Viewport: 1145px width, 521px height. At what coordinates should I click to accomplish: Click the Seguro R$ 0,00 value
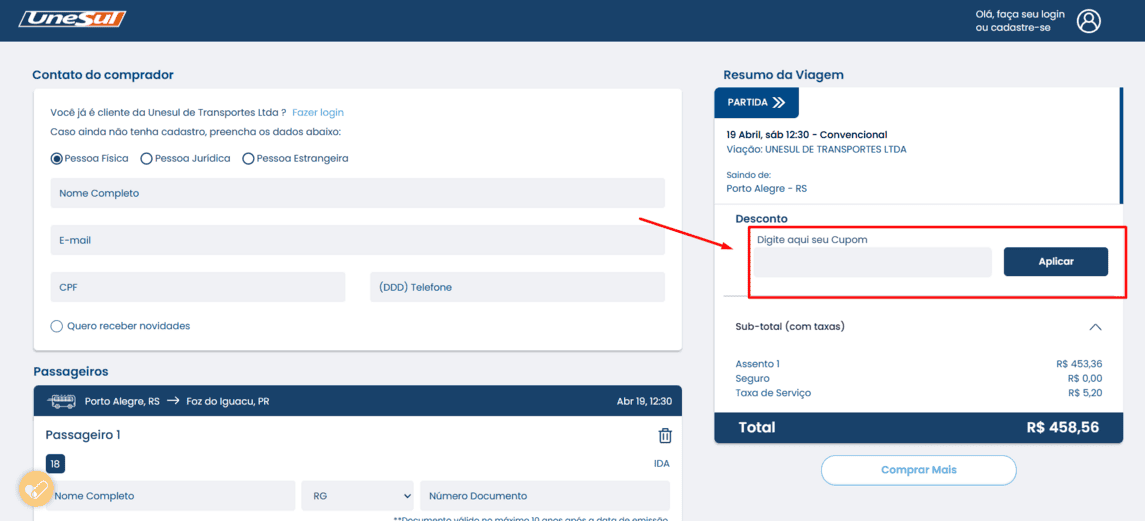click(1084, 379)
